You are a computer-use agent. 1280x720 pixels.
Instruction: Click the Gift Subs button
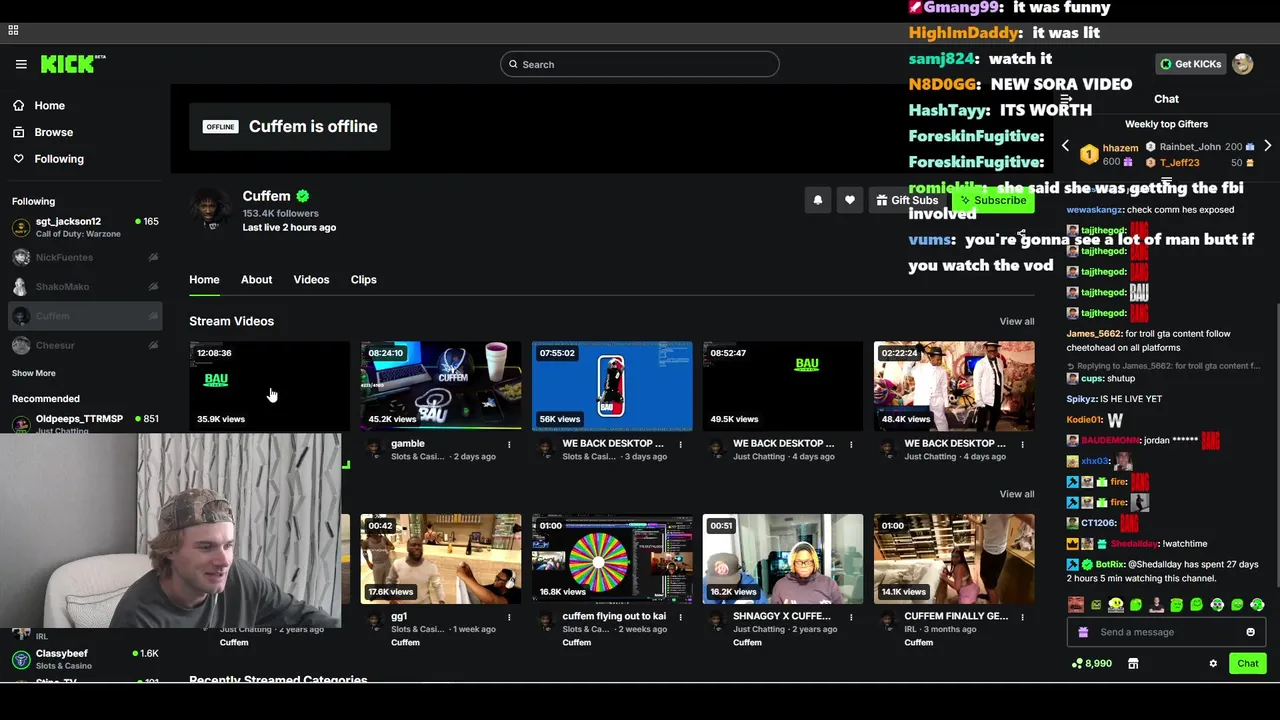[x=907, y=200]
